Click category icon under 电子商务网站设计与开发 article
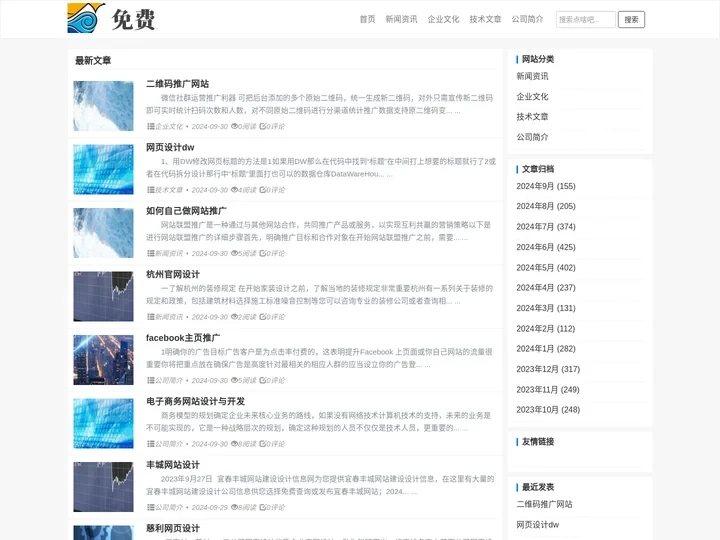 pyautogui.click(x=151, y=444)
